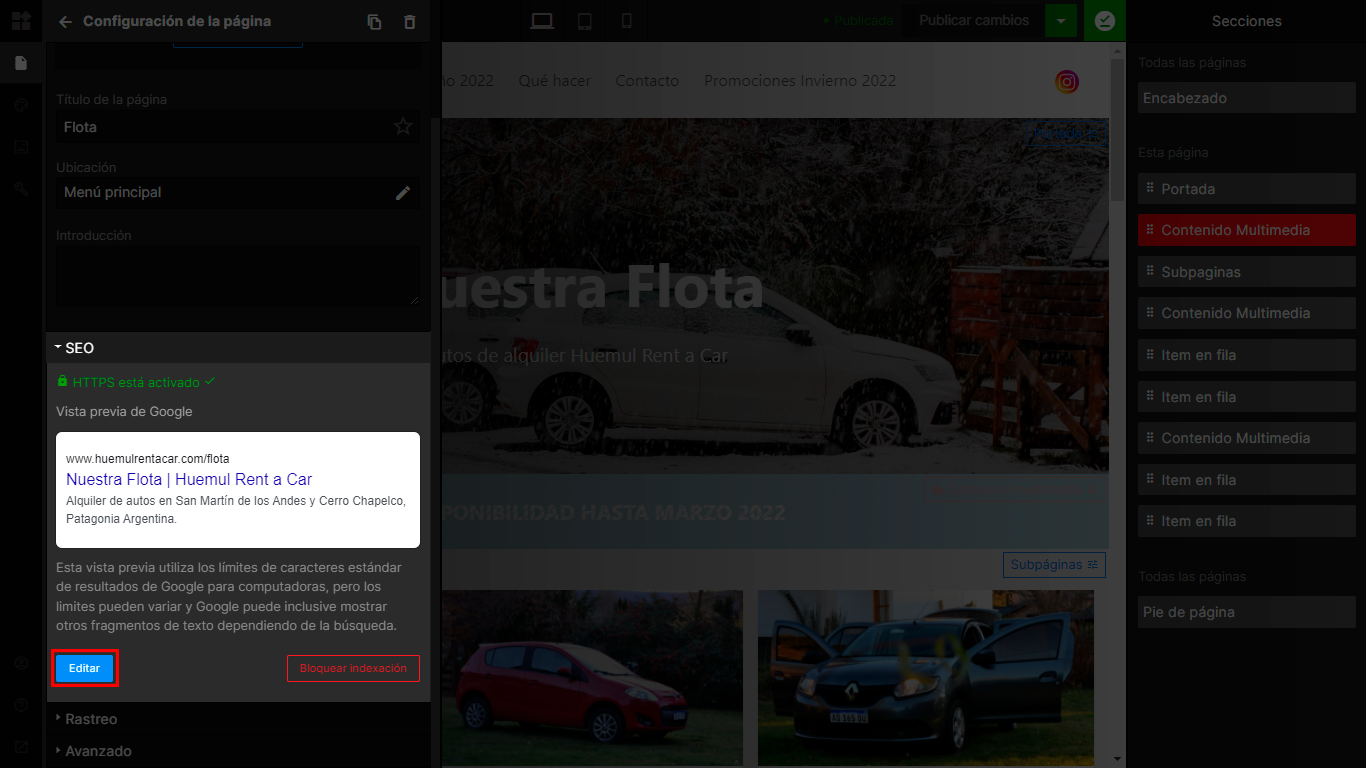1366x768 pixels.
Task: Click the Contacto menu item
Action: [x=647, y=81]
